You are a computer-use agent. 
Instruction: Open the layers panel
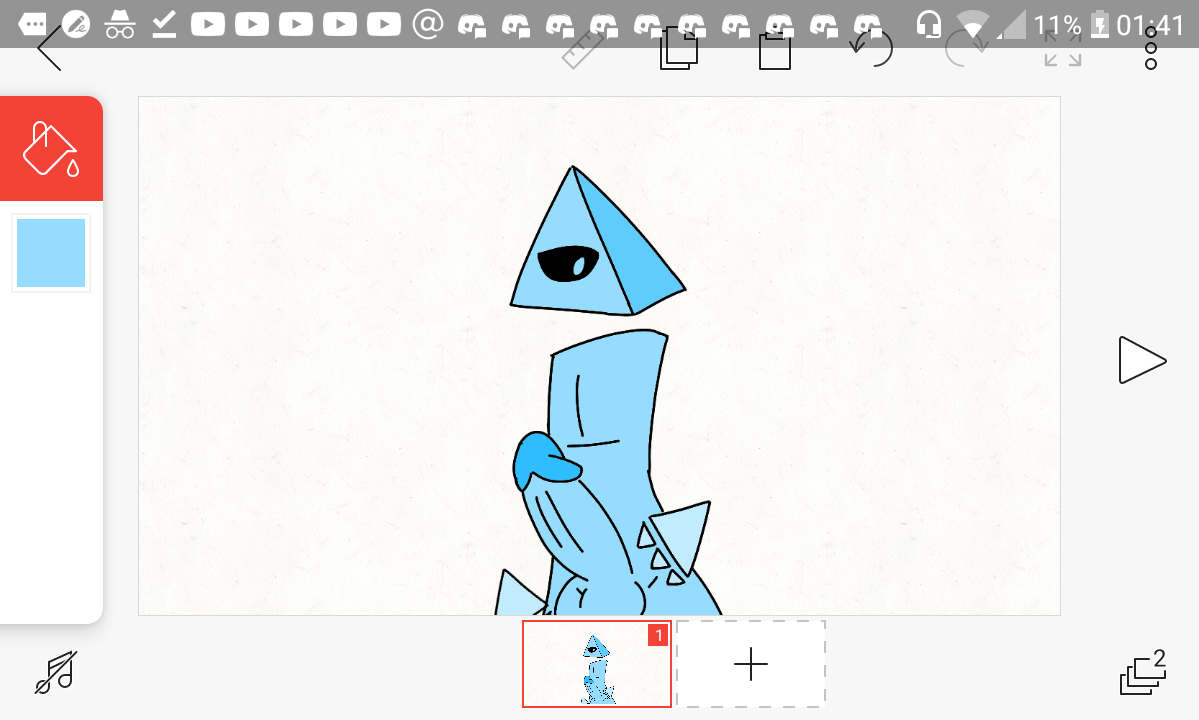coord(1143,673)
